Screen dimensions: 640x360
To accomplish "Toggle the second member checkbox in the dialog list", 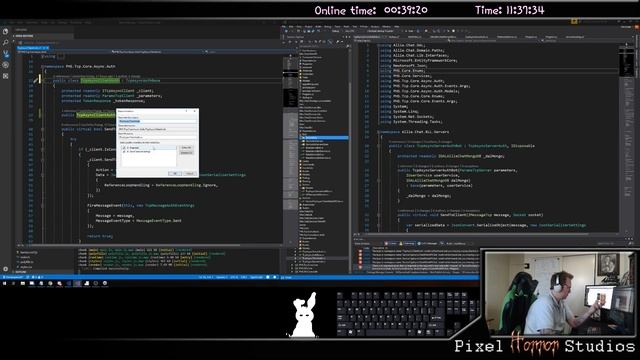I will click(x=124, y=151).
